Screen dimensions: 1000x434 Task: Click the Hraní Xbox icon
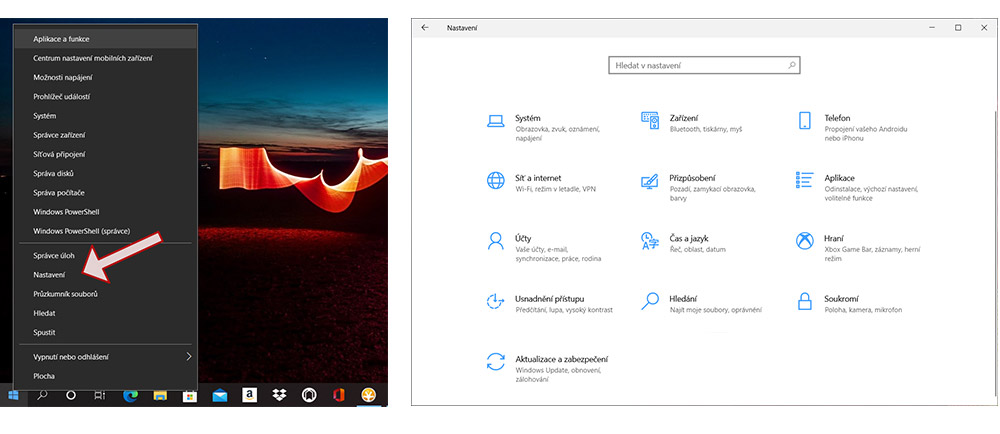pos(804,241)
